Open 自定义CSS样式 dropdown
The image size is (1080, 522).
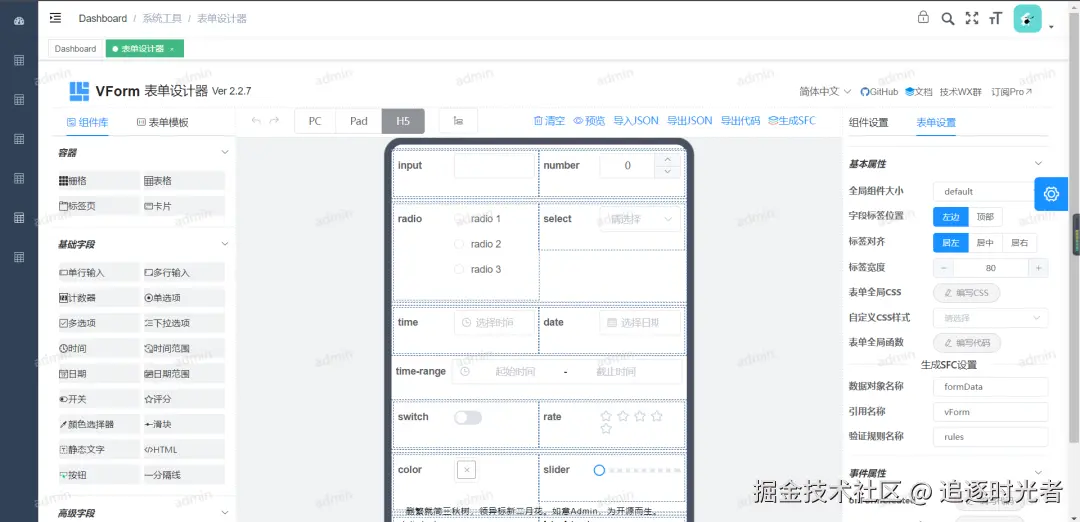990,317
